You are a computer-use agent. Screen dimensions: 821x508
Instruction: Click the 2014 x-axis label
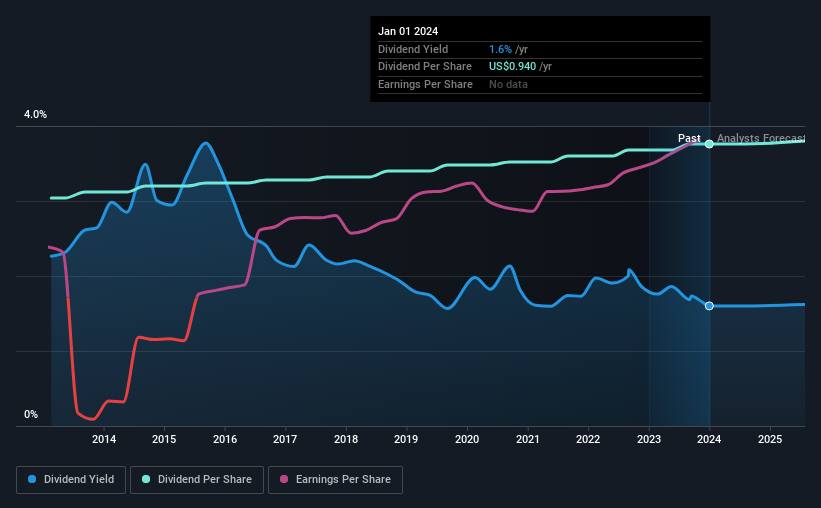point(104,439)
